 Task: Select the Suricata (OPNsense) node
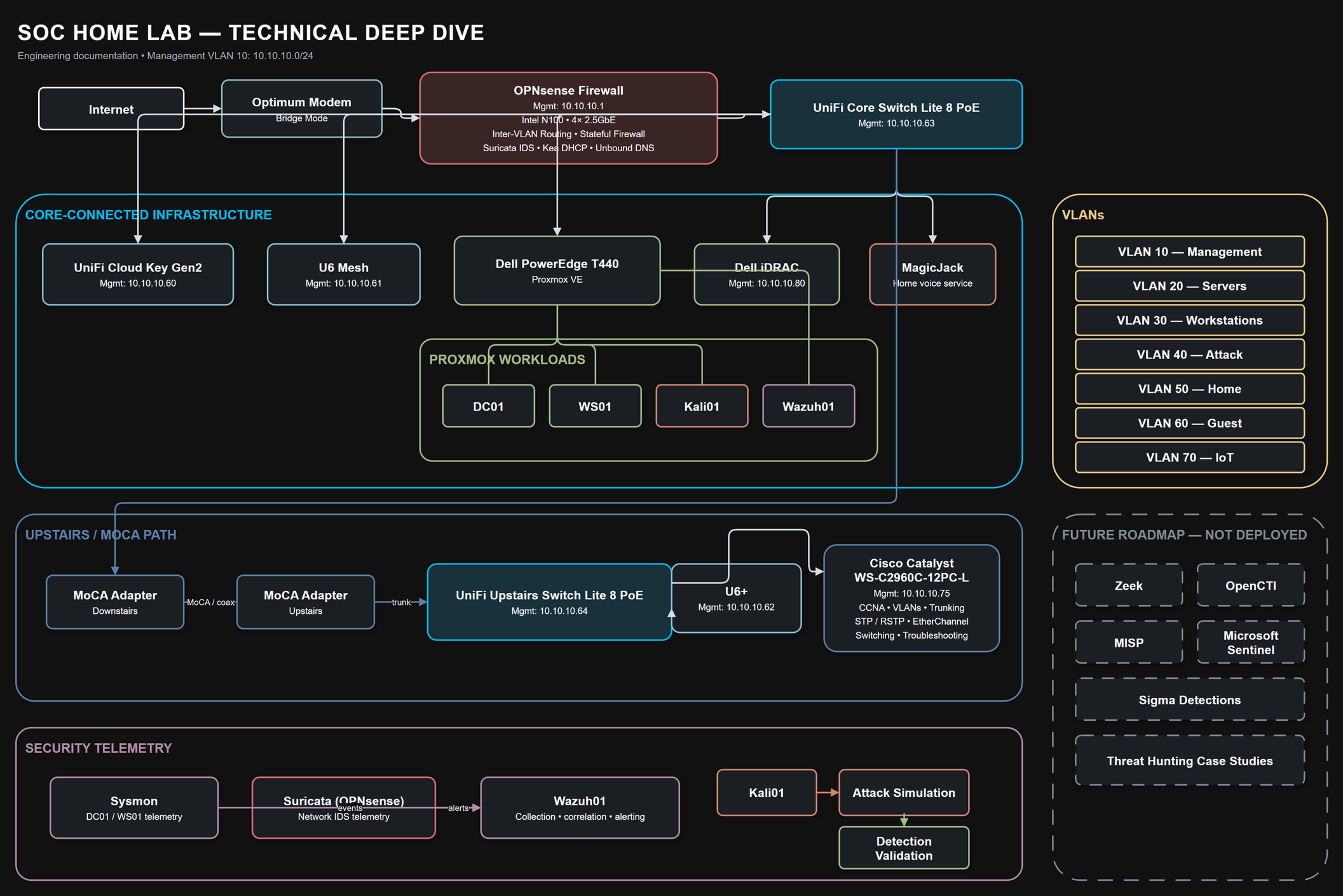(344, 808)
